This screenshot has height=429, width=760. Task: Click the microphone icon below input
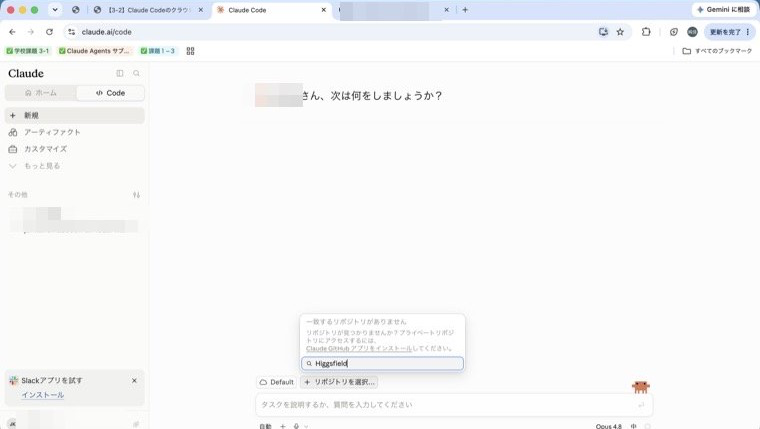click(296, 426)
